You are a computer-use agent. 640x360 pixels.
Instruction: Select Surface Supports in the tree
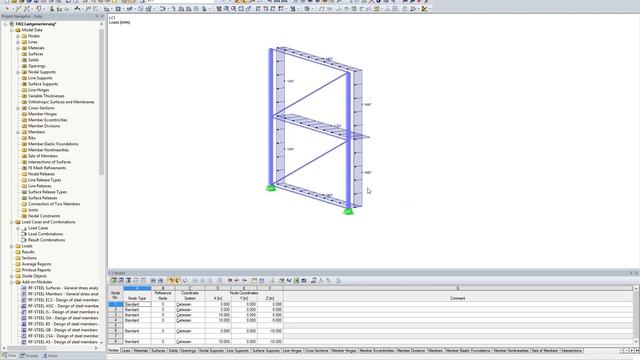pyautogui.click(x=43, y=84)
